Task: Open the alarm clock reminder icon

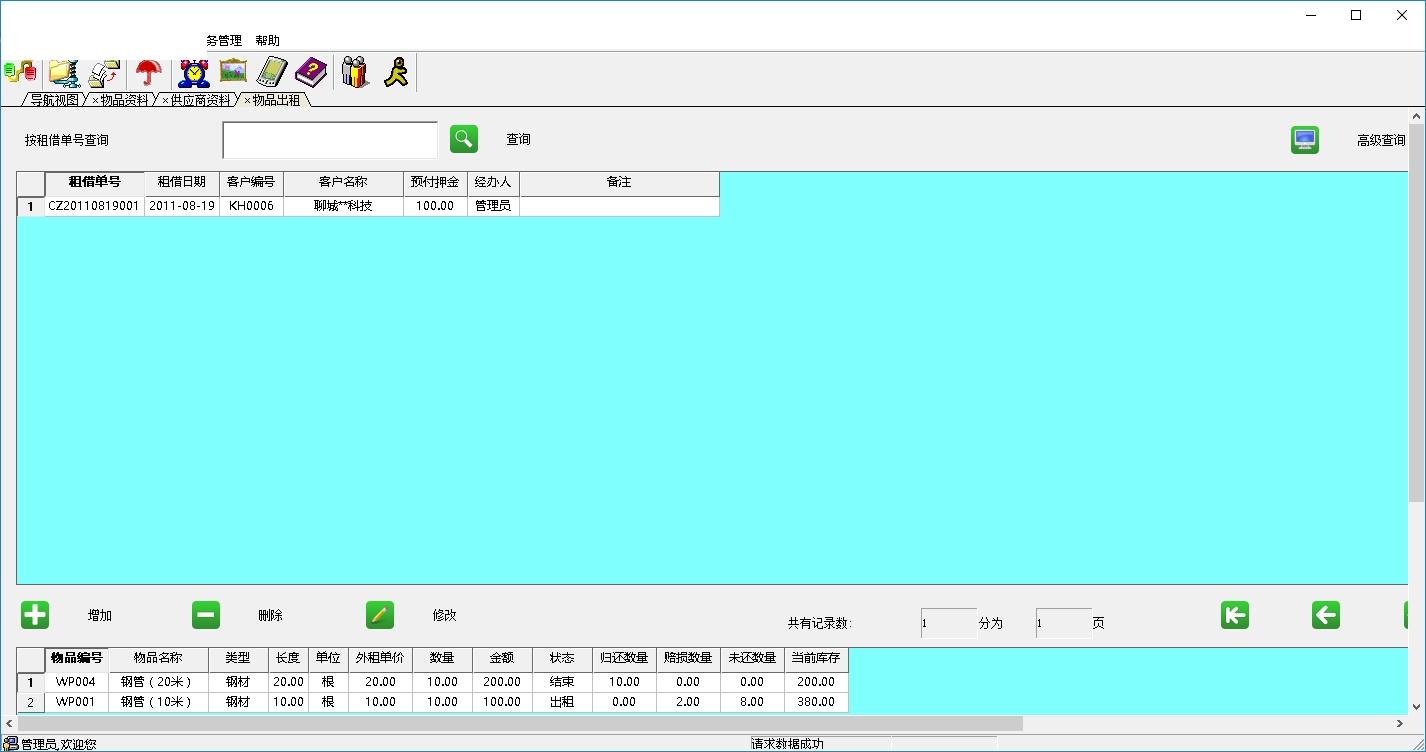Action: 194,72
